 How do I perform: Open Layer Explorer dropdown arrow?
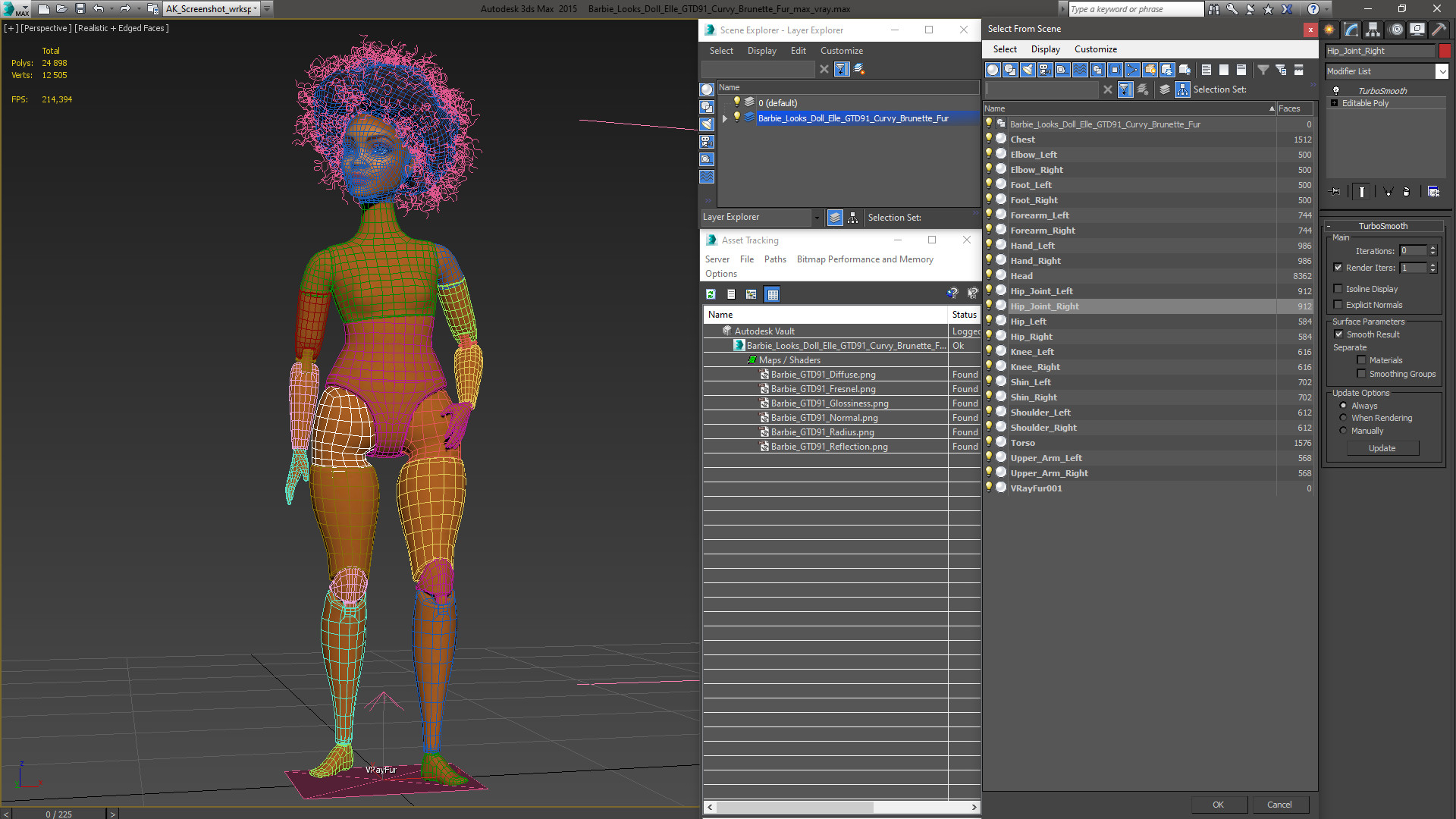click(817, 218)
